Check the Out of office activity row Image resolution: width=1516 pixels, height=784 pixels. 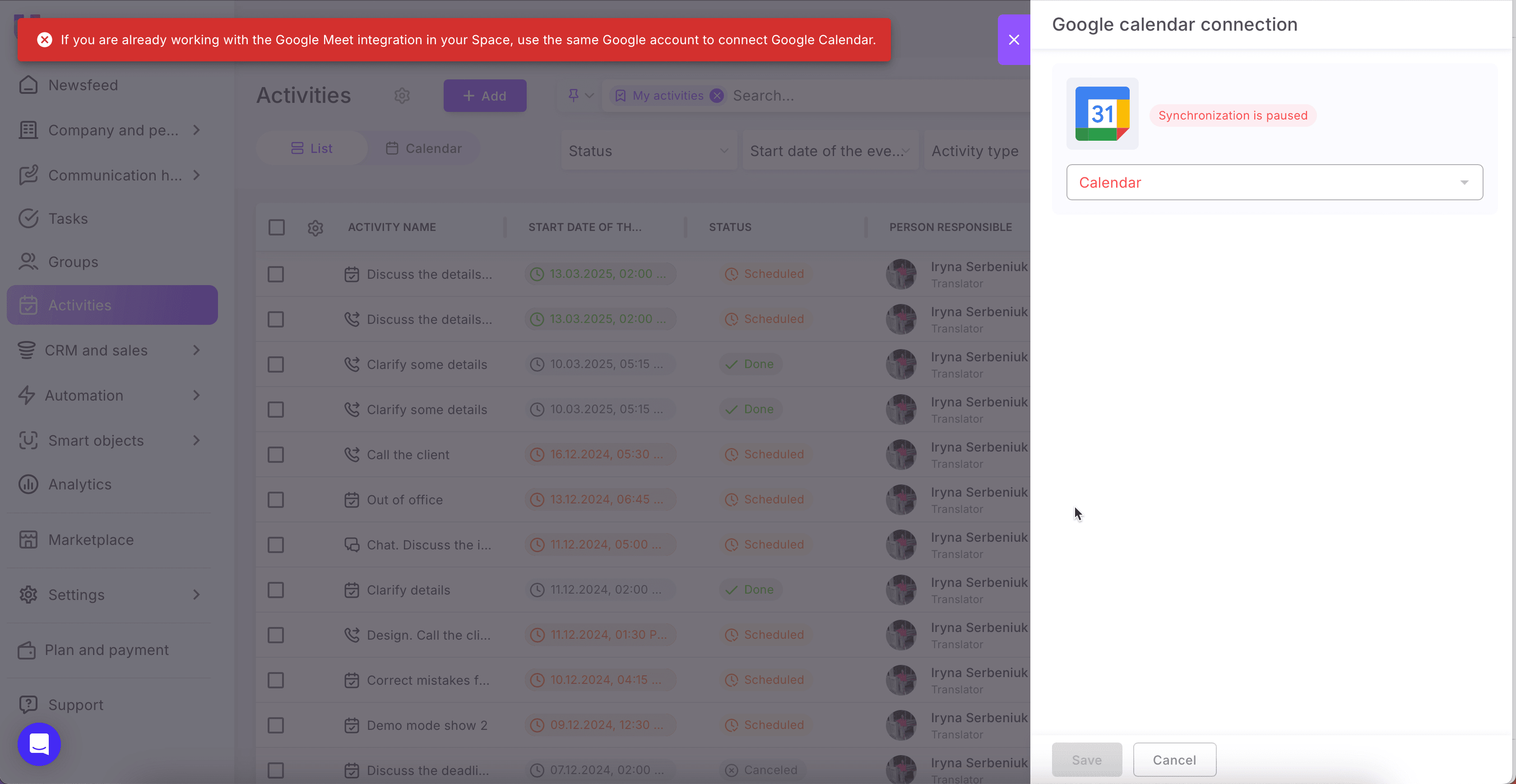coord(276,500)
